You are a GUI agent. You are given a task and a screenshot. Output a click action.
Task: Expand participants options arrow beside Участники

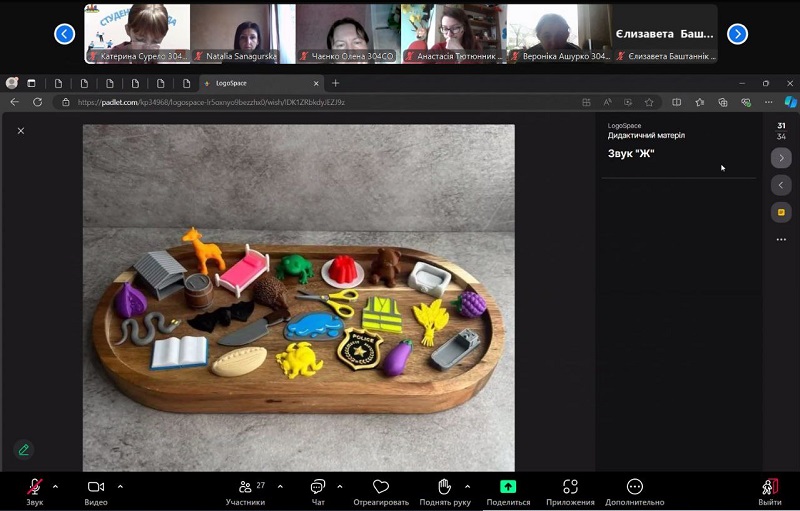point(280,487)
